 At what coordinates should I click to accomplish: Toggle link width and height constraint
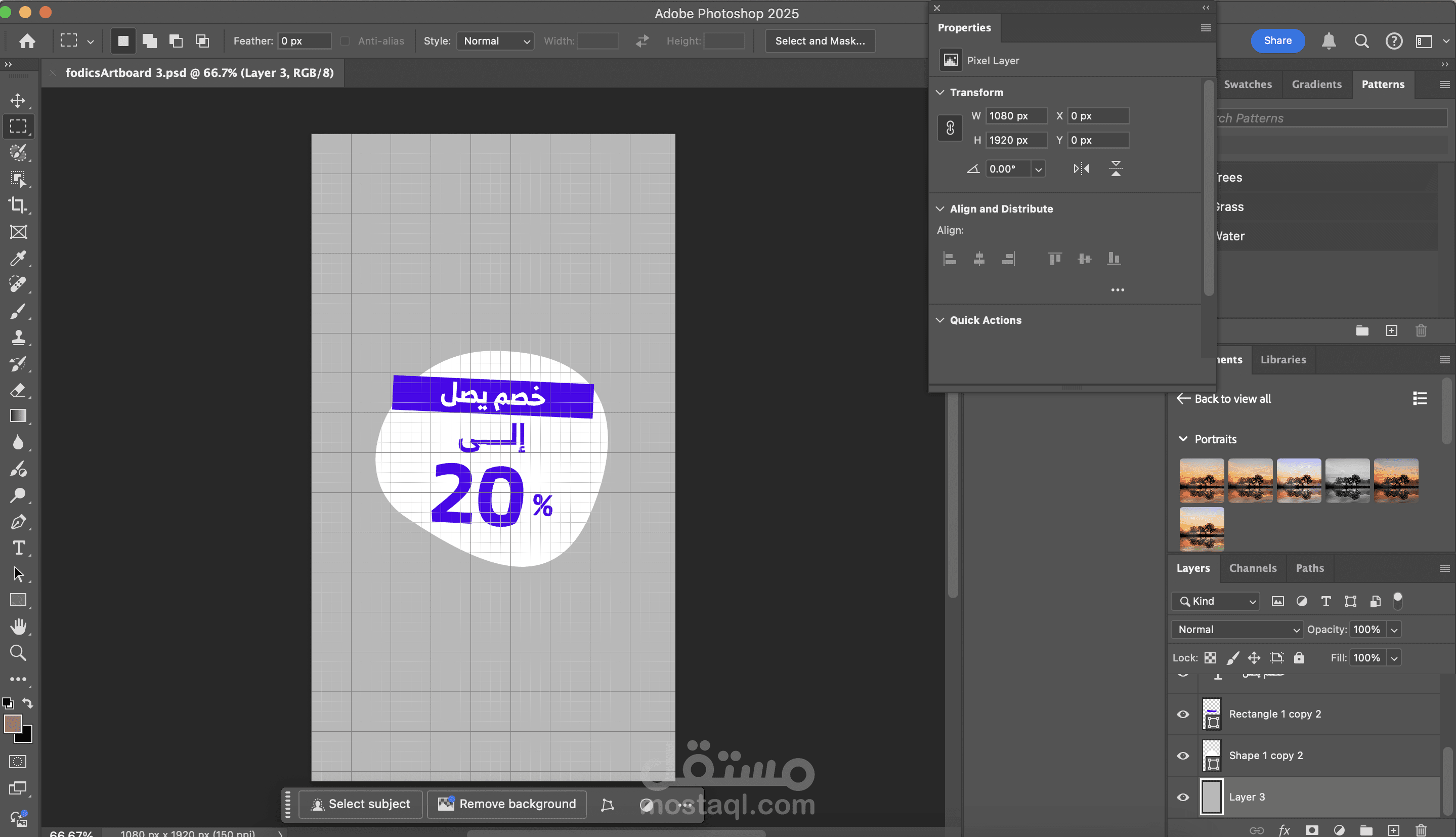(x=950, y=128)
